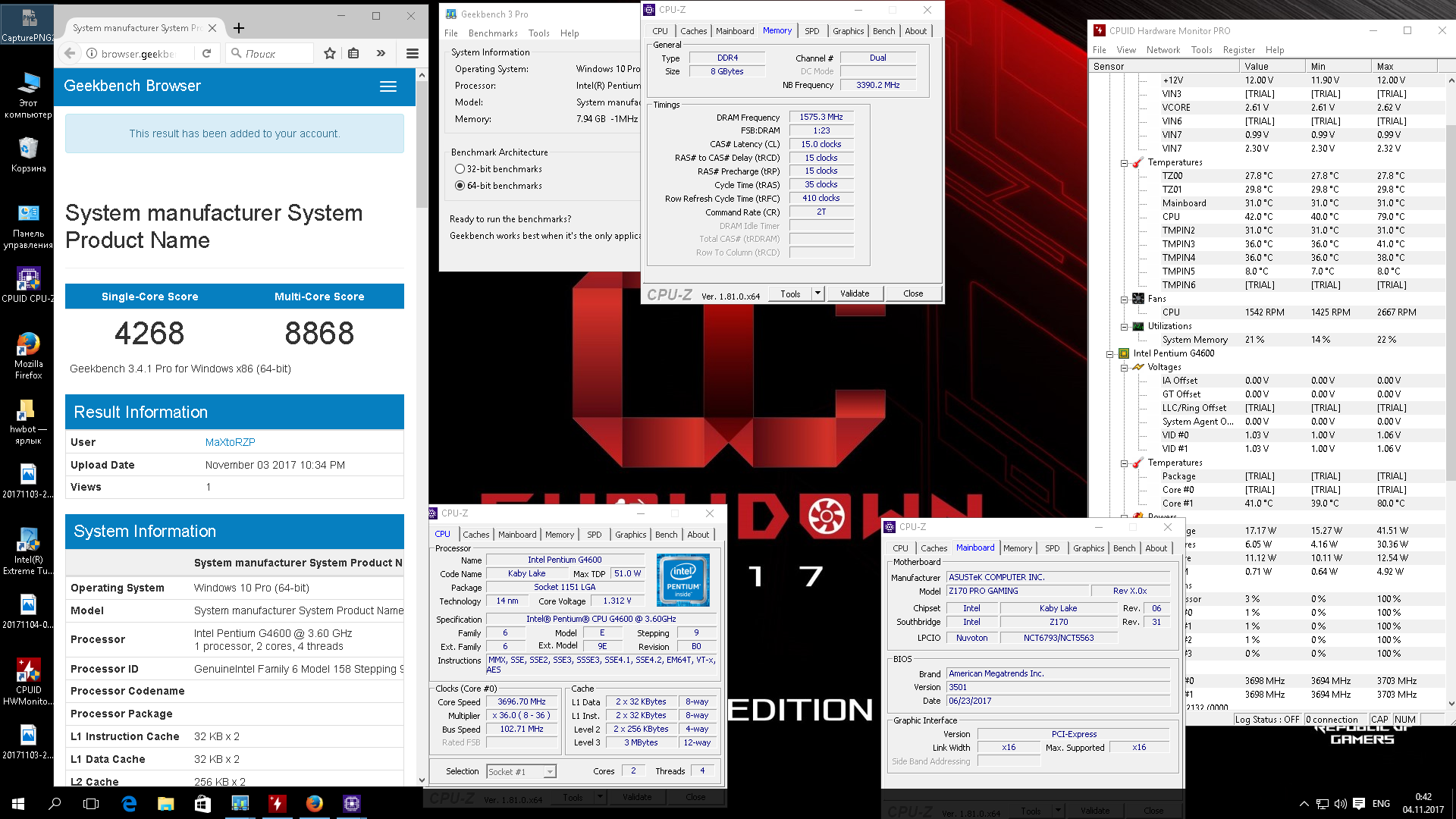Close the System manufacturer tab

coord(212,28)
